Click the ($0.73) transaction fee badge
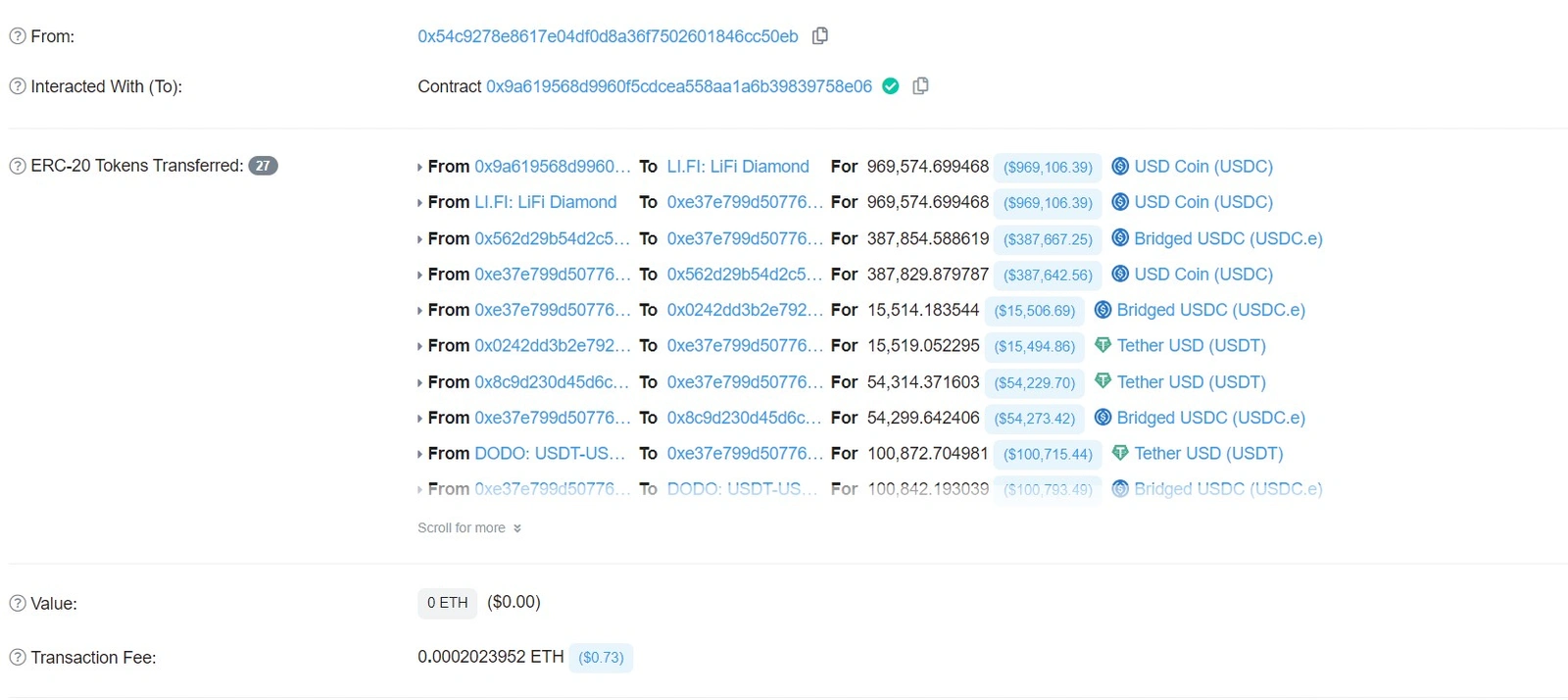The width and height of the screenshot is (1568, 700). tap(601, 657)
